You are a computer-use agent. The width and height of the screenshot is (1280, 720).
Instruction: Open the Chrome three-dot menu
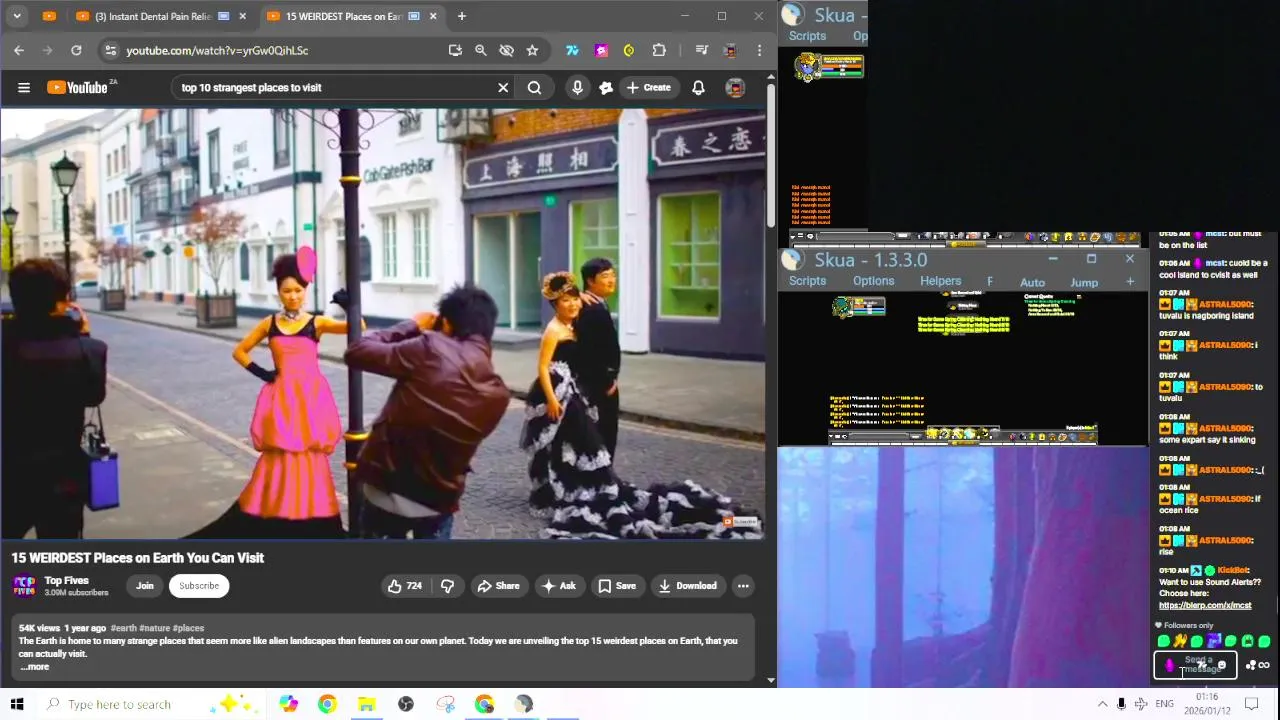(x=760, y=50)
